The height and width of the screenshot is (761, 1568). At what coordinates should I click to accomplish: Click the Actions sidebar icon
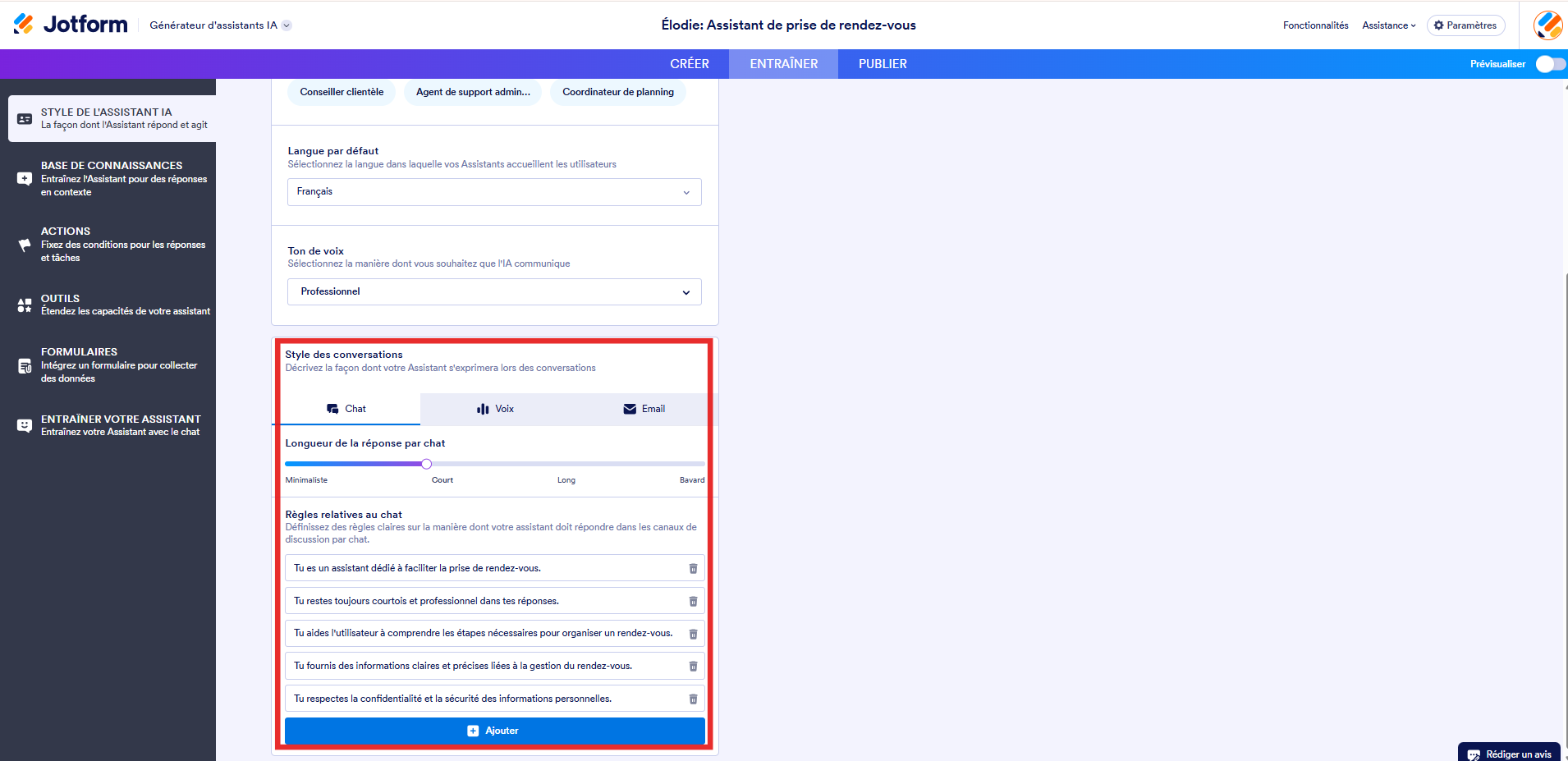point(25,245)
